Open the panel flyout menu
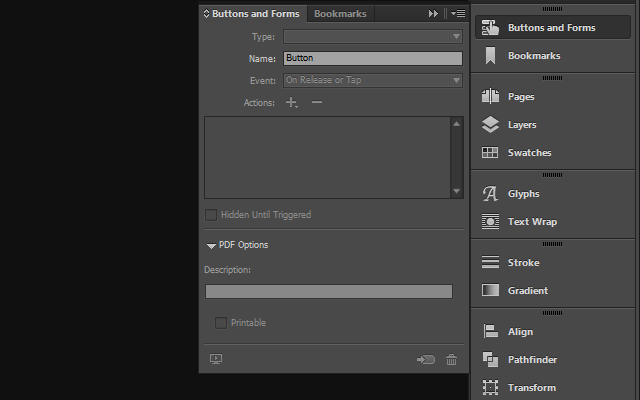 tap(458, 14)
